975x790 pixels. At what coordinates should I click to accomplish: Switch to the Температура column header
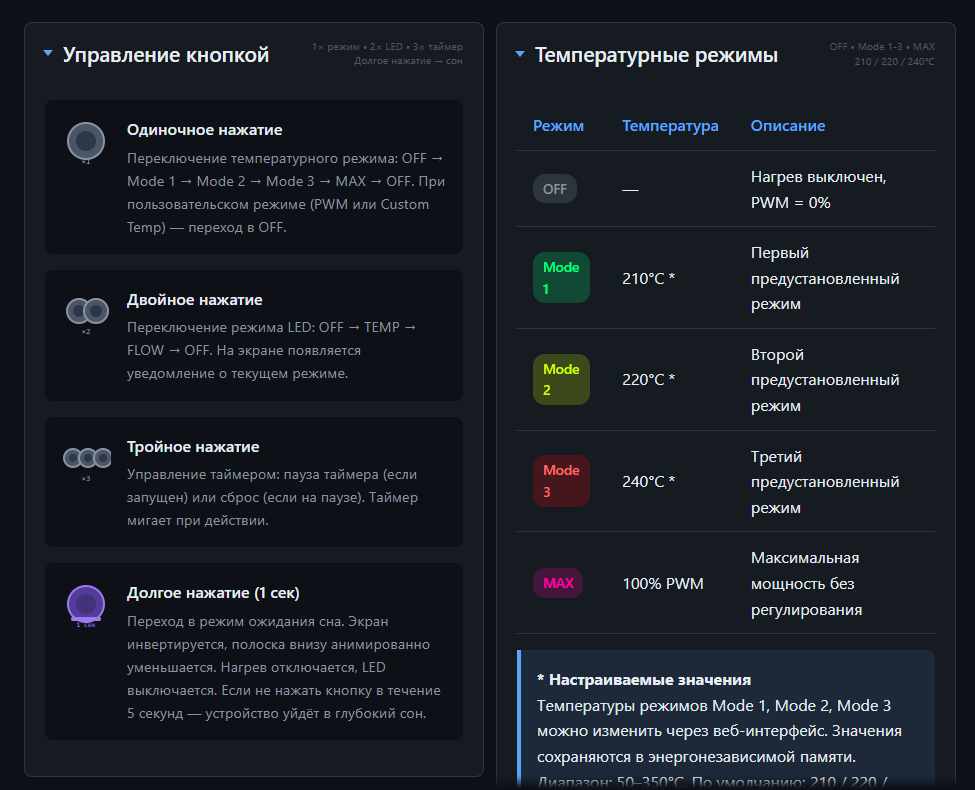coord(668,125)
